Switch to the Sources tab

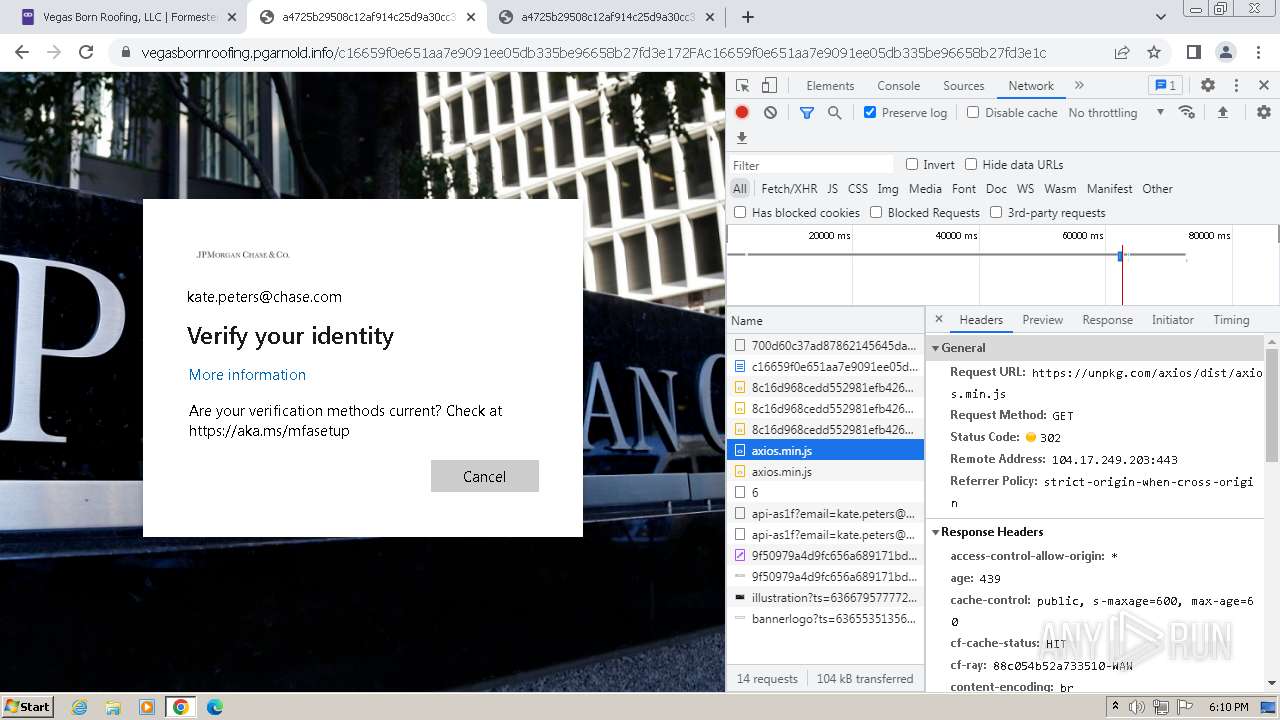point(964,86)
